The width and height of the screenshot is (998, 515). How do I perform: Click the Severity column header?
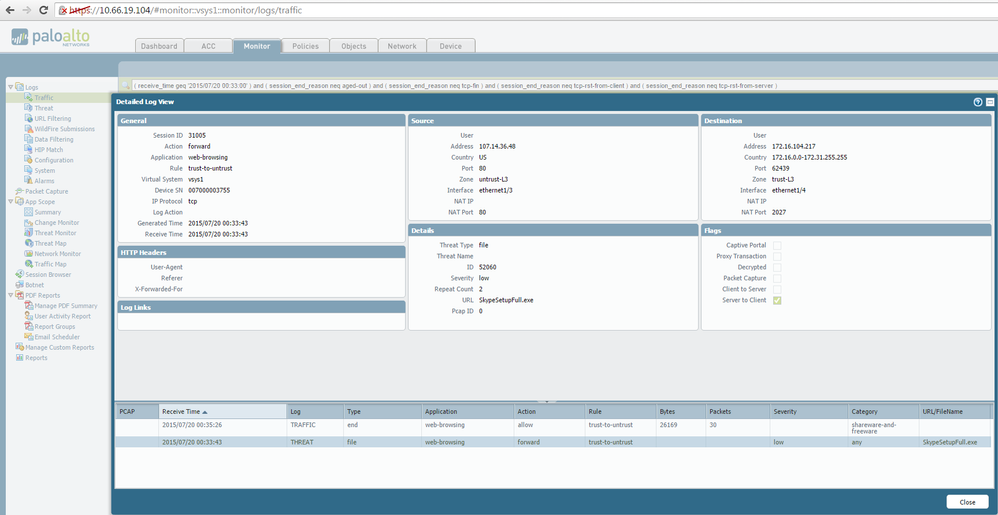pyautogui.click(x=808, y=411)
